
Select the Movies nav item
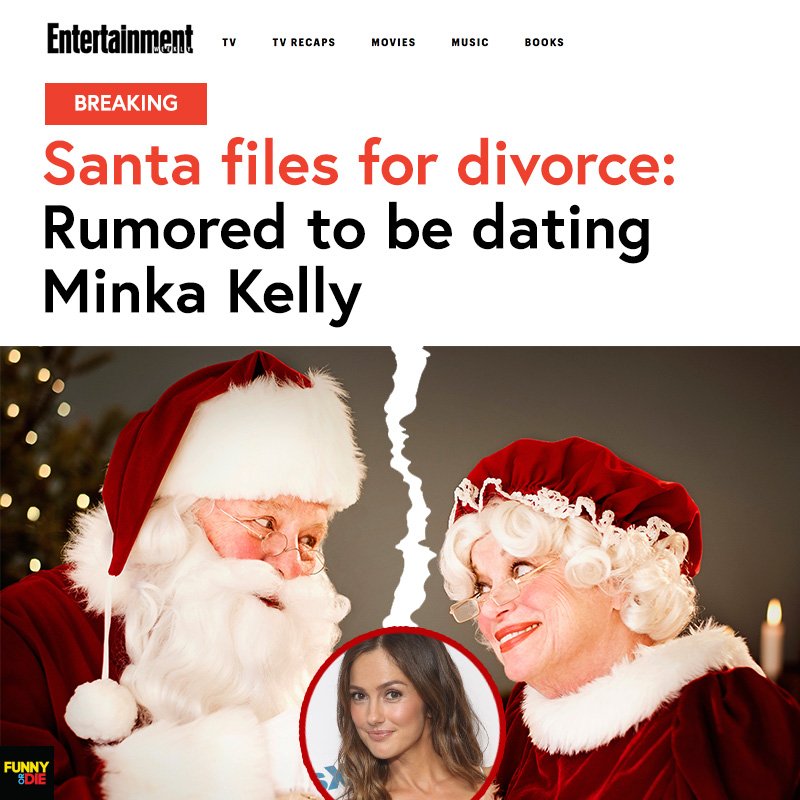(393, 42)
